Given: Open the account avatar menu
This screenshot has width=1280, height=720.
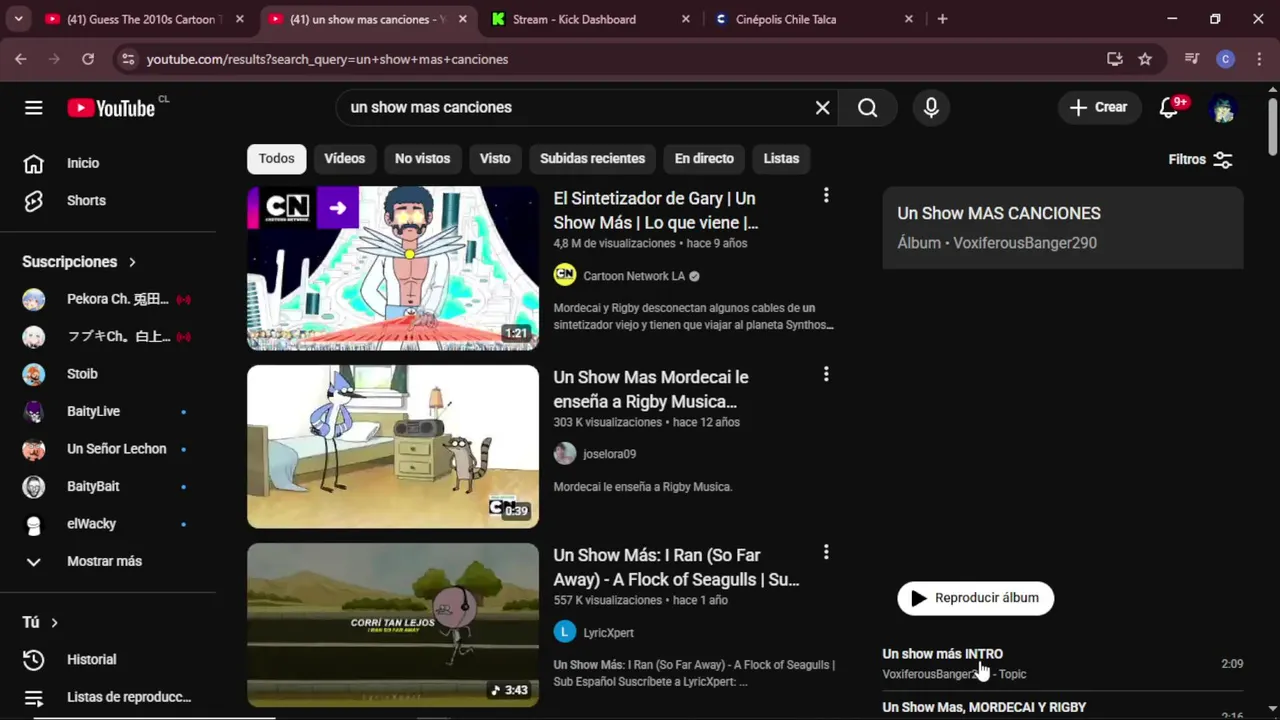Looking at the screenshot, I should (1223, 108).
